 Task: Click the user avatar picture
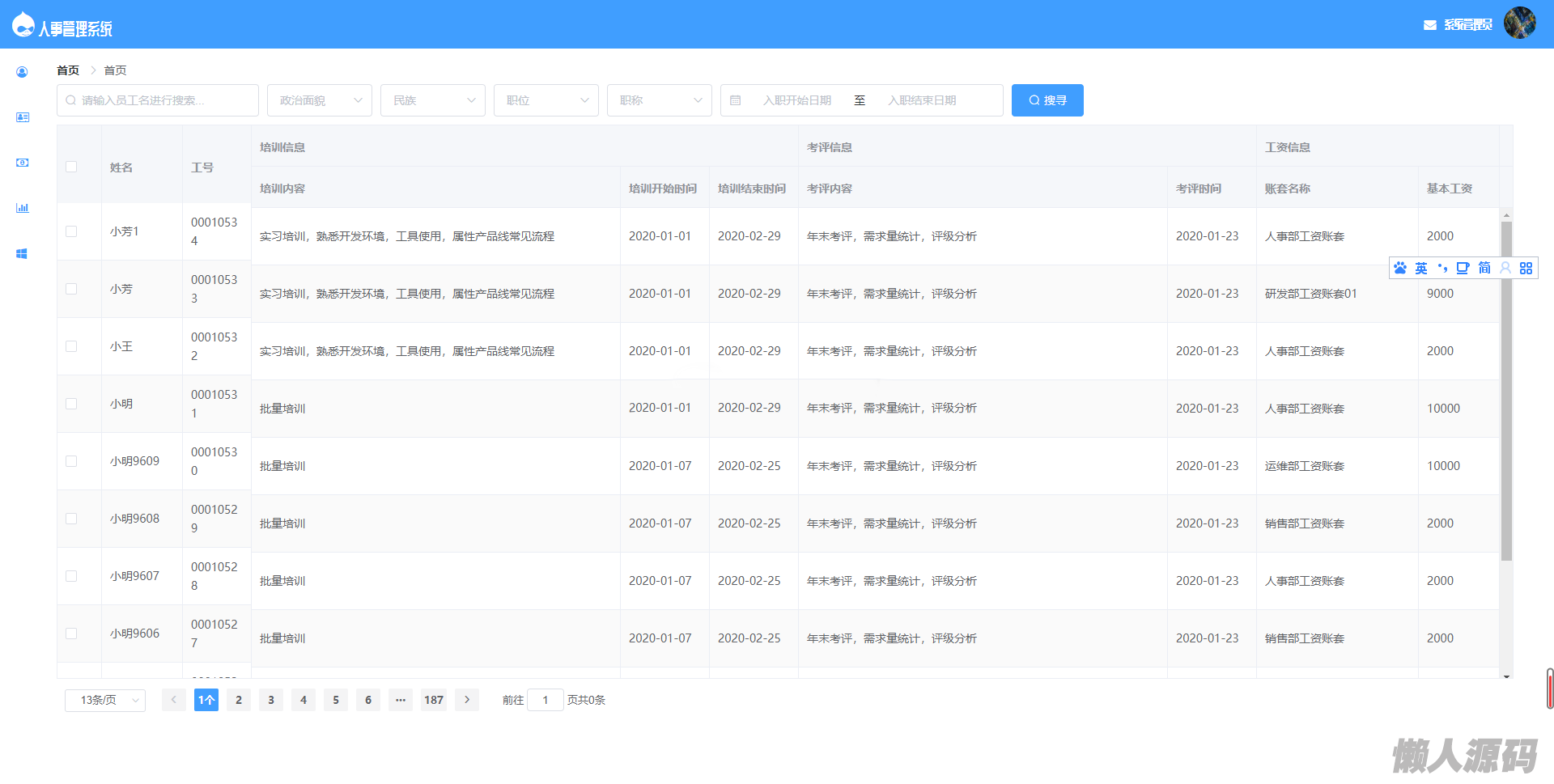[x=1519, y=23]
